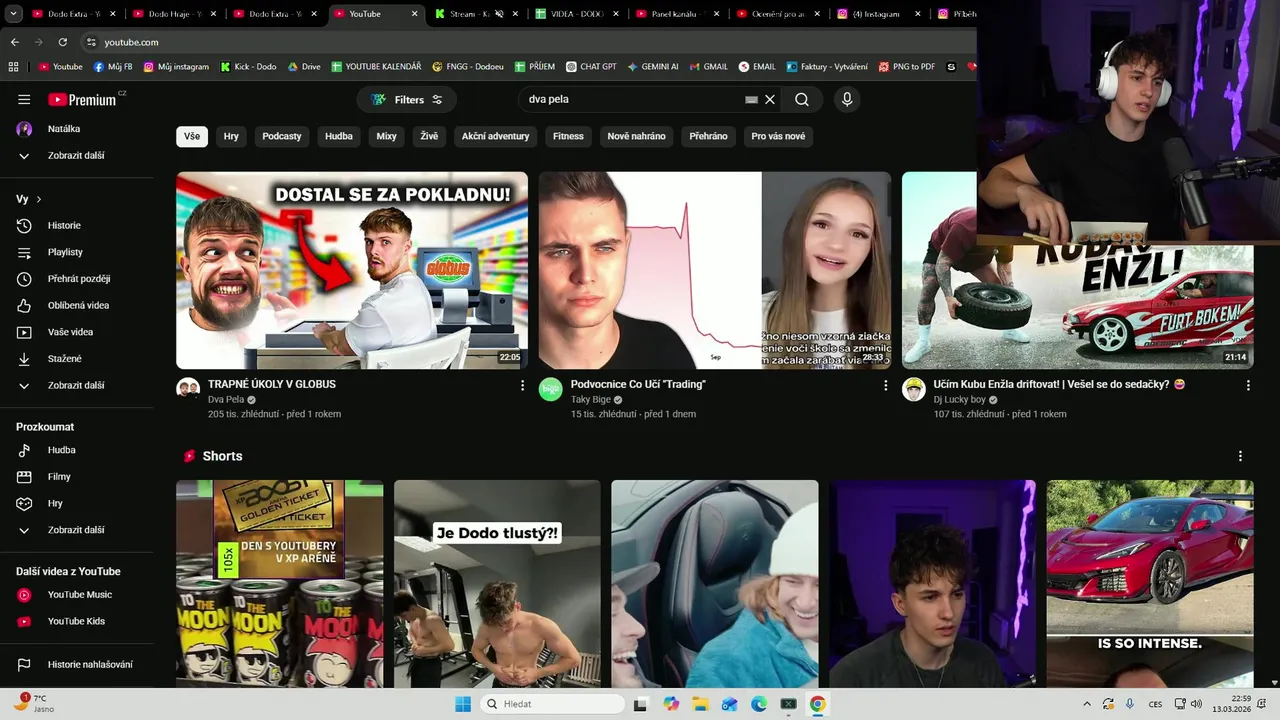Go back with the browser back arrow
Screen dimensions: 1280x720
point(14,42)
